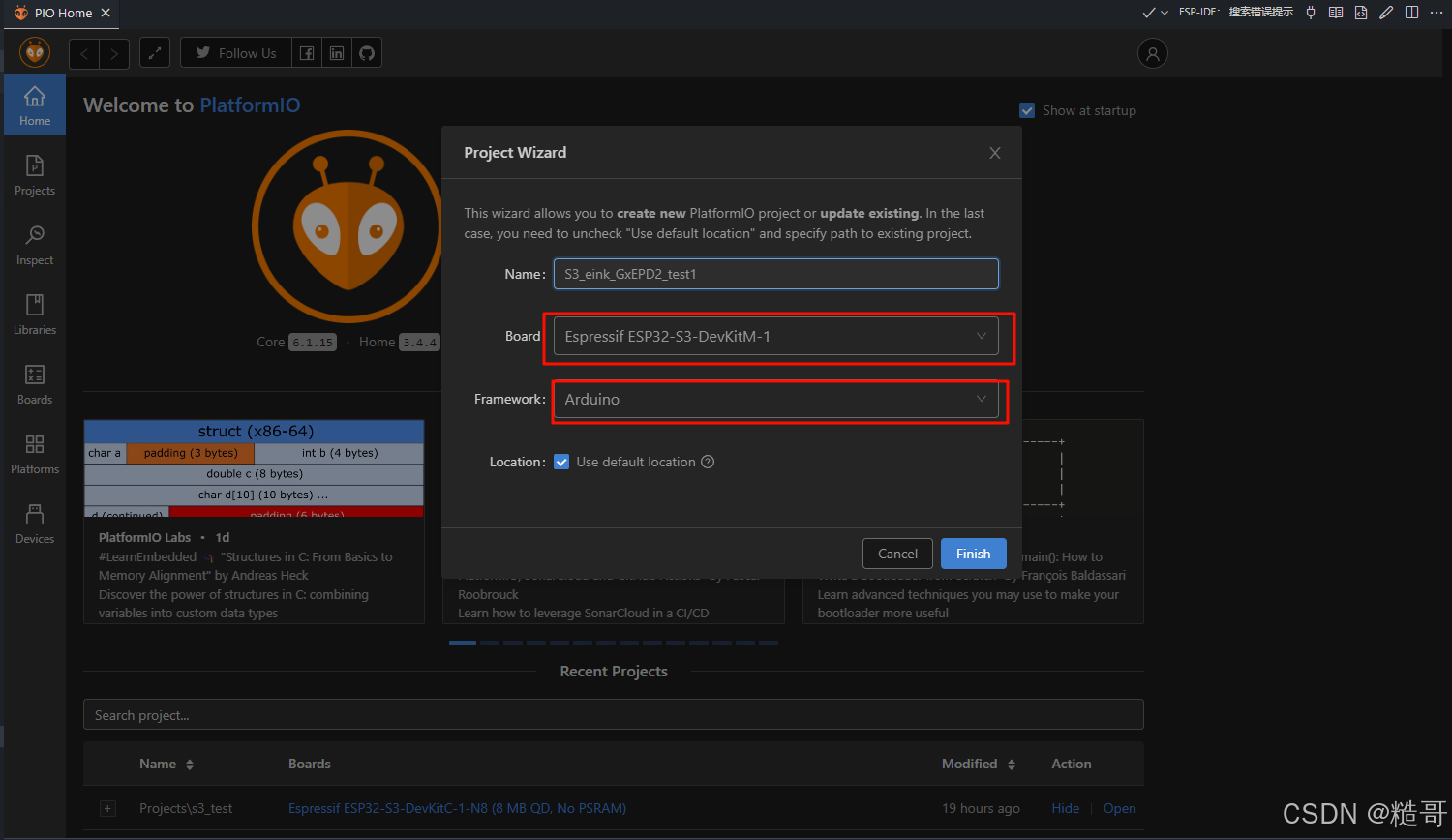Screen dimensions: 1452x840
Task: Click the checkmark build icon in title bar
Action: [1149, 13]
